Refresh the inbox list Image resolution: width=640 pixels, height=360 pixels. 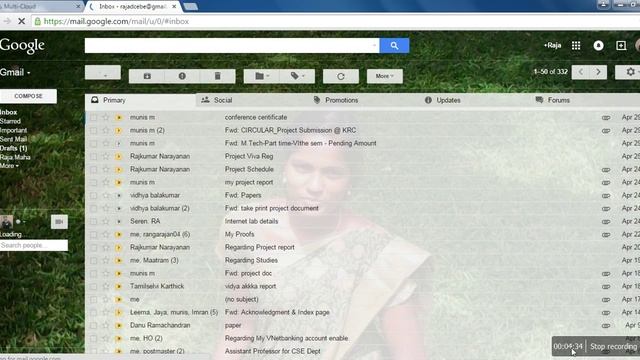point(341,76)
